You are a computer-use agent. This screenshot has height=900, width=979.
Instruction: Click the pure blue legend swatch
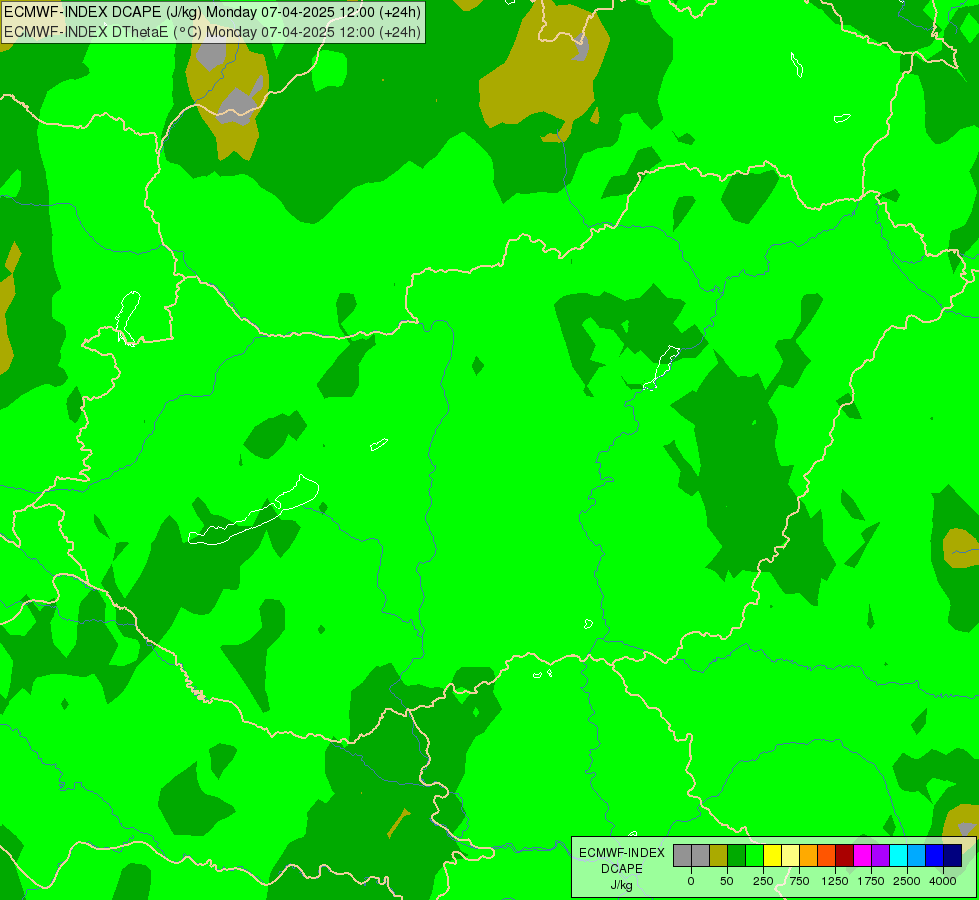pyautogui.click(x=935, y=855)
